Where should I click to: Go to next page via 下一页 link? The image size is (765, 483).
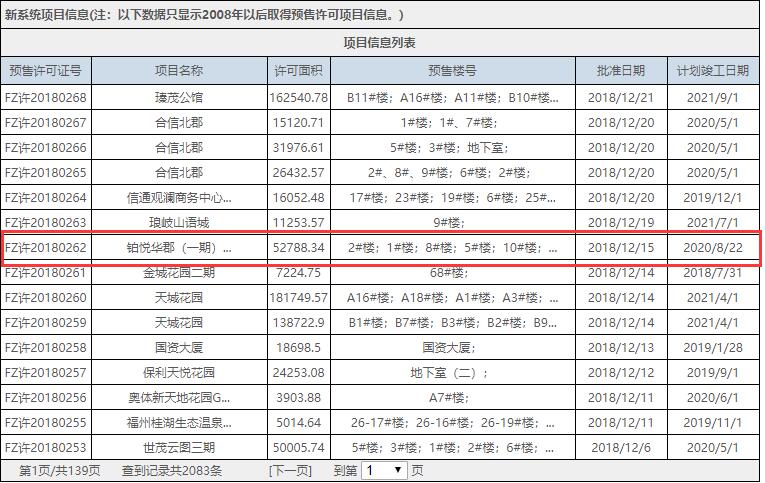[x=290, y=471]
